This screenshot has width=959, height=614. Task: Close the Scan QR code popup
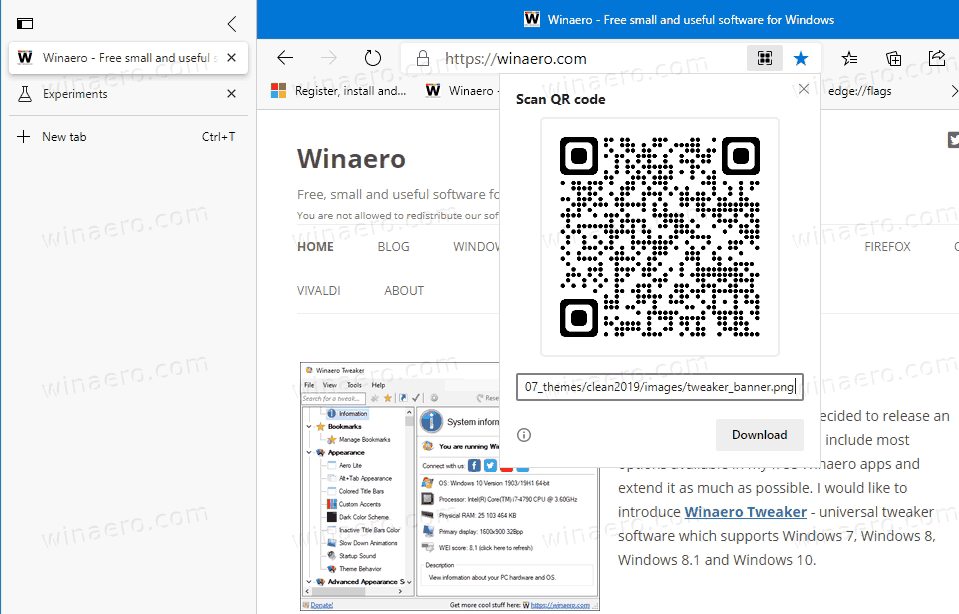(804, 89)
